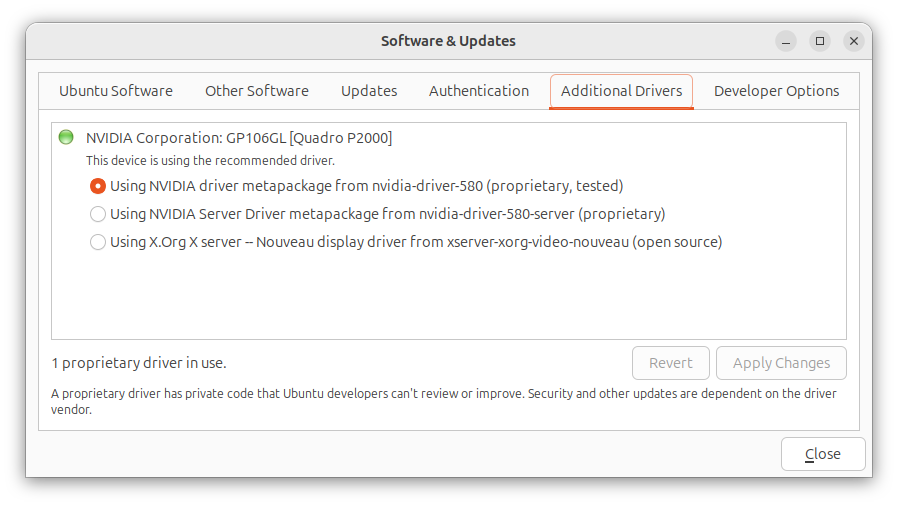The image size is (898, 506).
Task: Maximize the Software & Updates window
Action: (820, 41)
